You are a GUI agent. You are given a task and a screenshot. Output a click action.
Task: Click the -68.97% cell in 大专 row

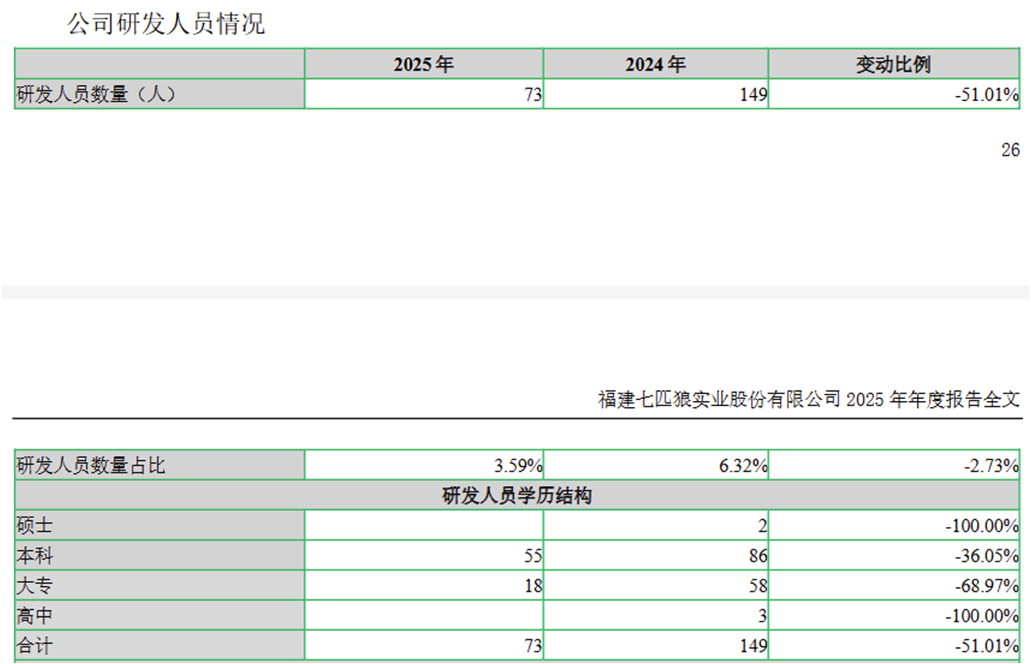(x=986, y=586)
